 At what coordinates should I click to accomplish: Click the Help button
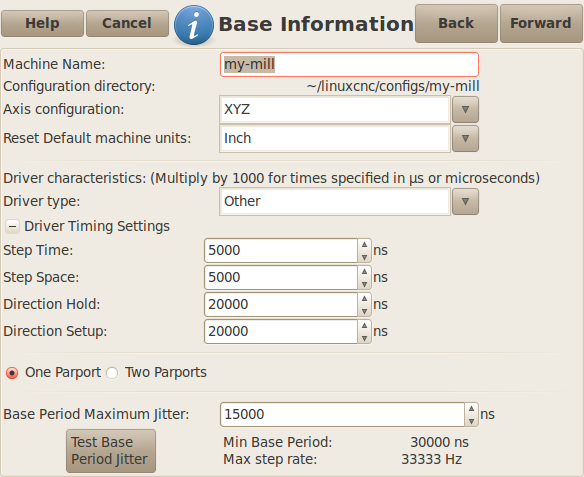click(x=42, y=23)
